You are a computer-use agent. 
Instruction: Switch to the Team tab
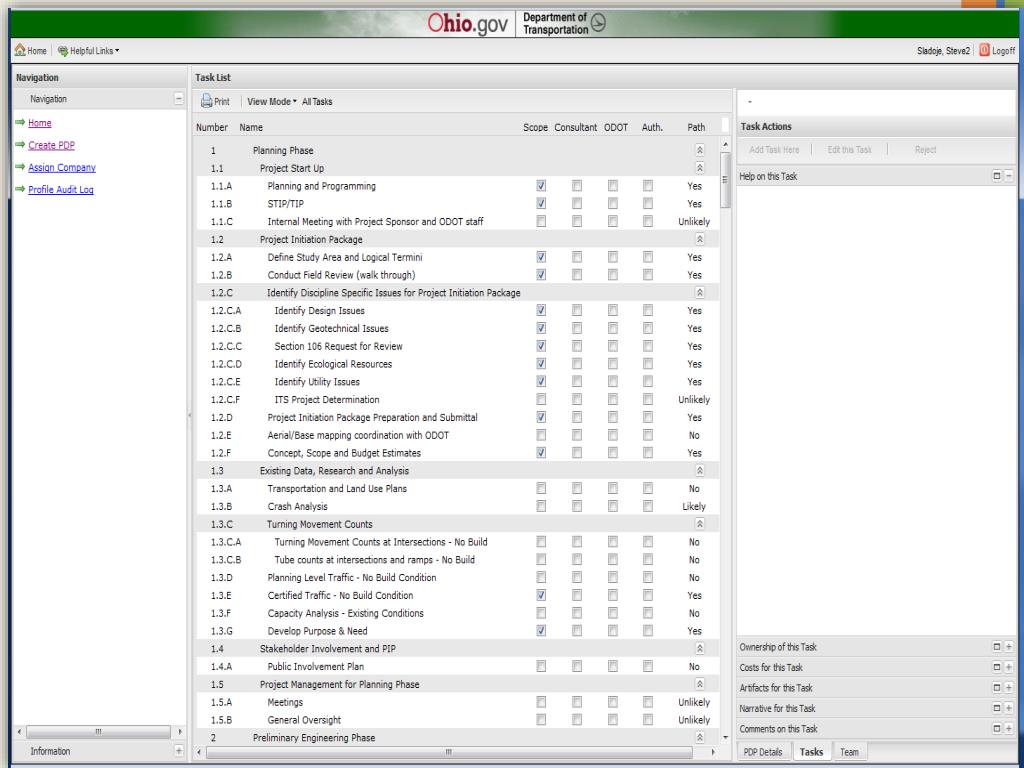click(x=849, y=752)
